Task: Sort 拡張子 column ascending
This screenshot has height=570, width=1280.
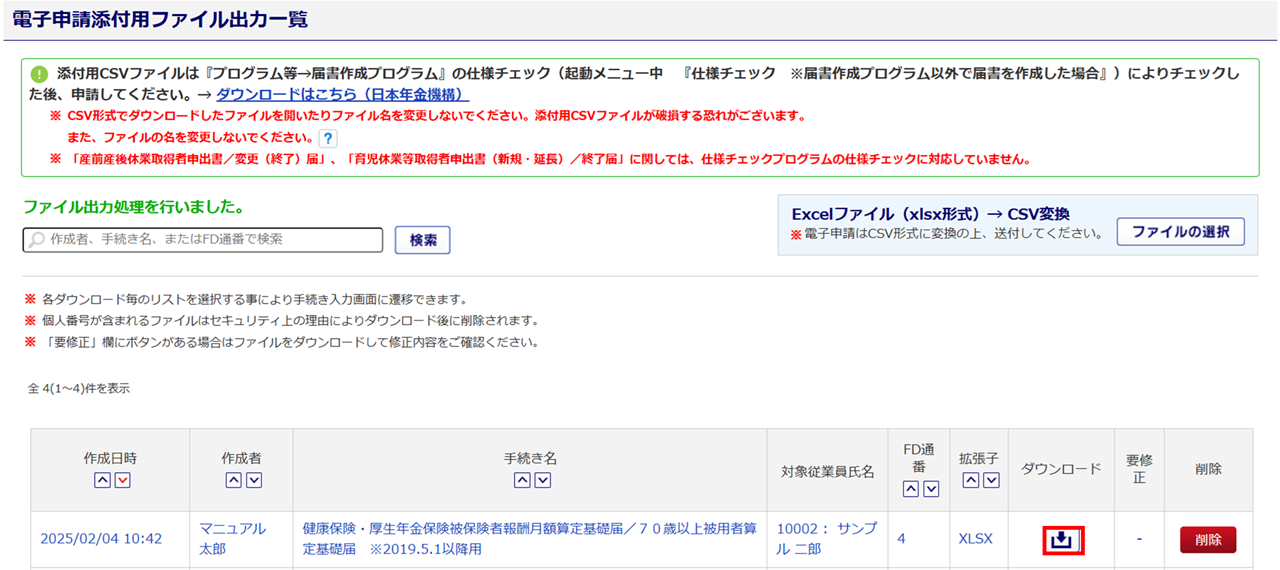Action: (x=971, y=481)
